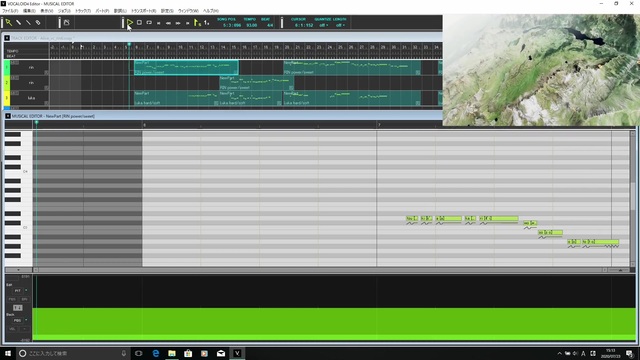640x360 pixels.
Task: Open the QUANTIZE dropdown
Action: [323, 25]
